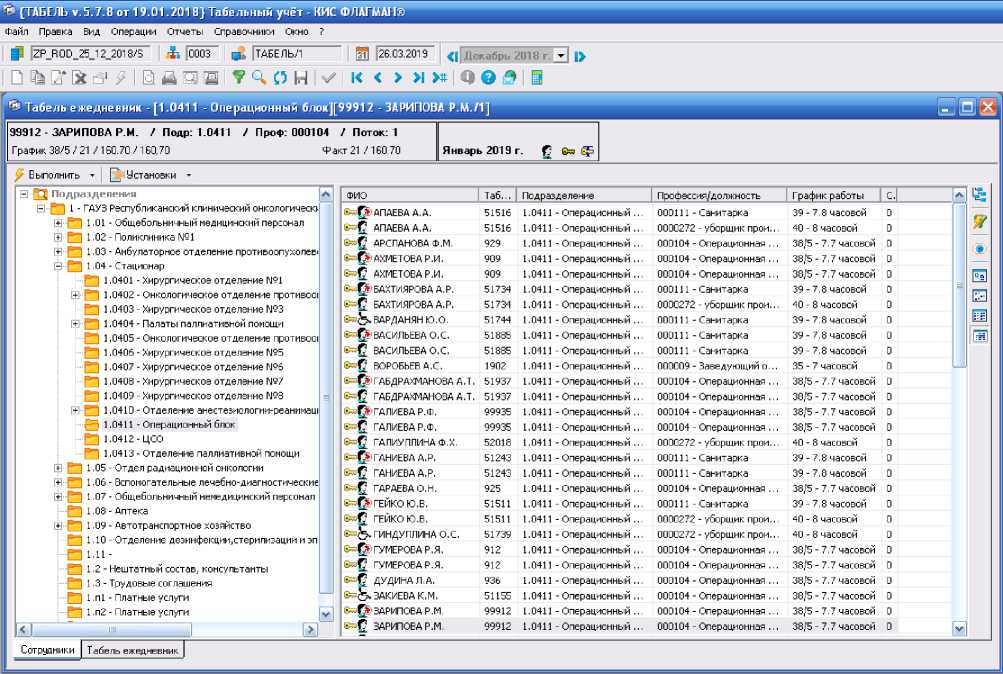Collapse the 1.04 - Стационар tree node
The image size is (1003, 674).
(x=59, y=267)
